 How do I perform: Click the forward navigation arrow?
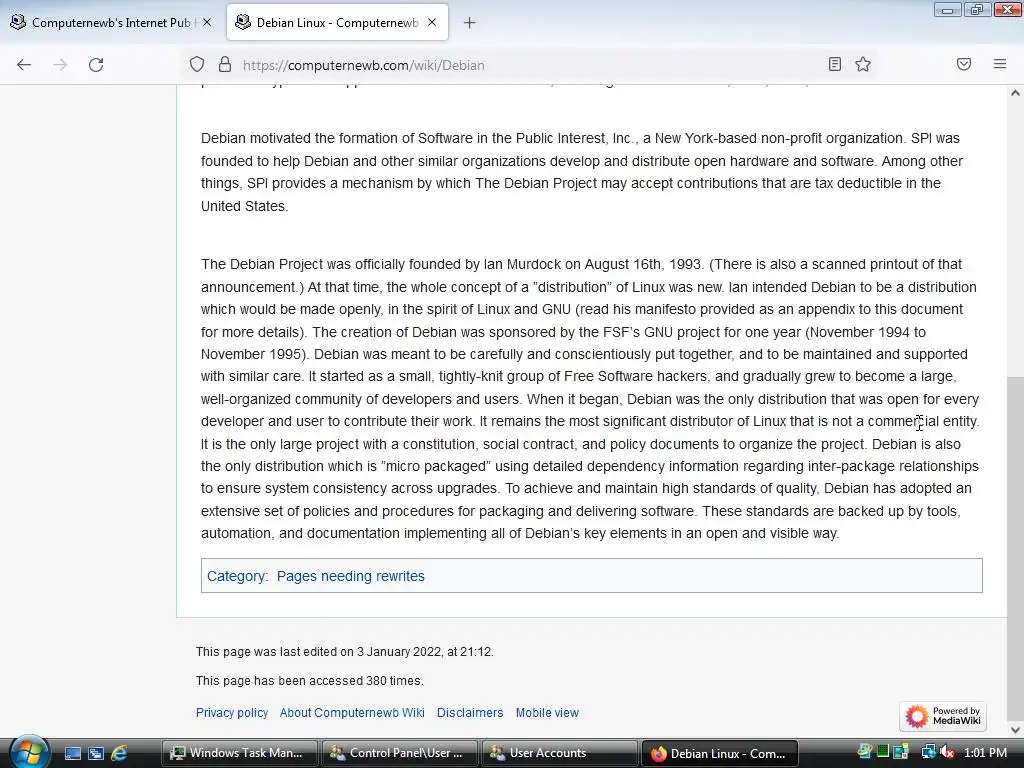[60, 65]
